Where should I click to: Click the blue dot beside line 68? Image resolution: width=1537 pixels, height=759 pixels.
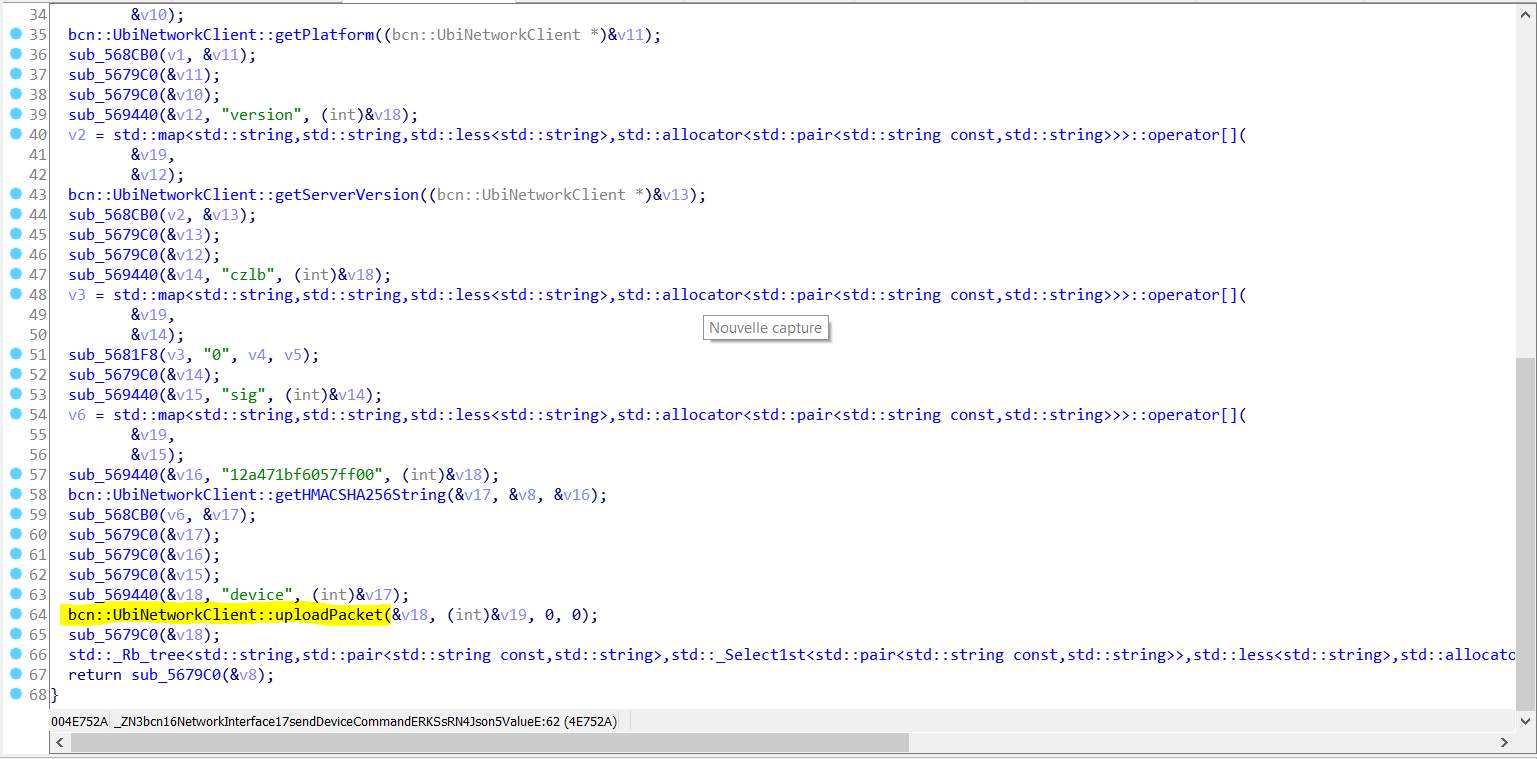pyautogui.click(x=15, y=694)
